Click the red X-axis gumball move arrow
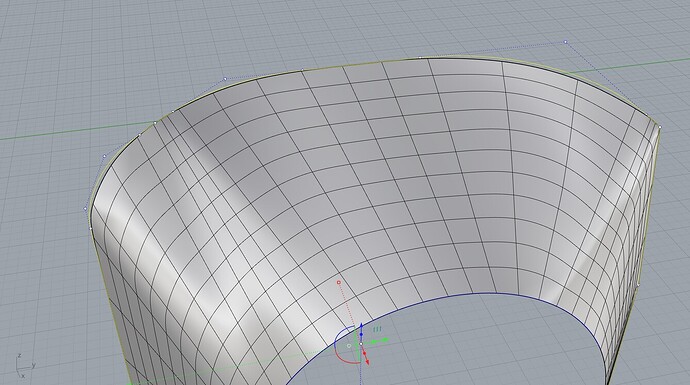This screenshot has height=385, width=690. (367, 361)
